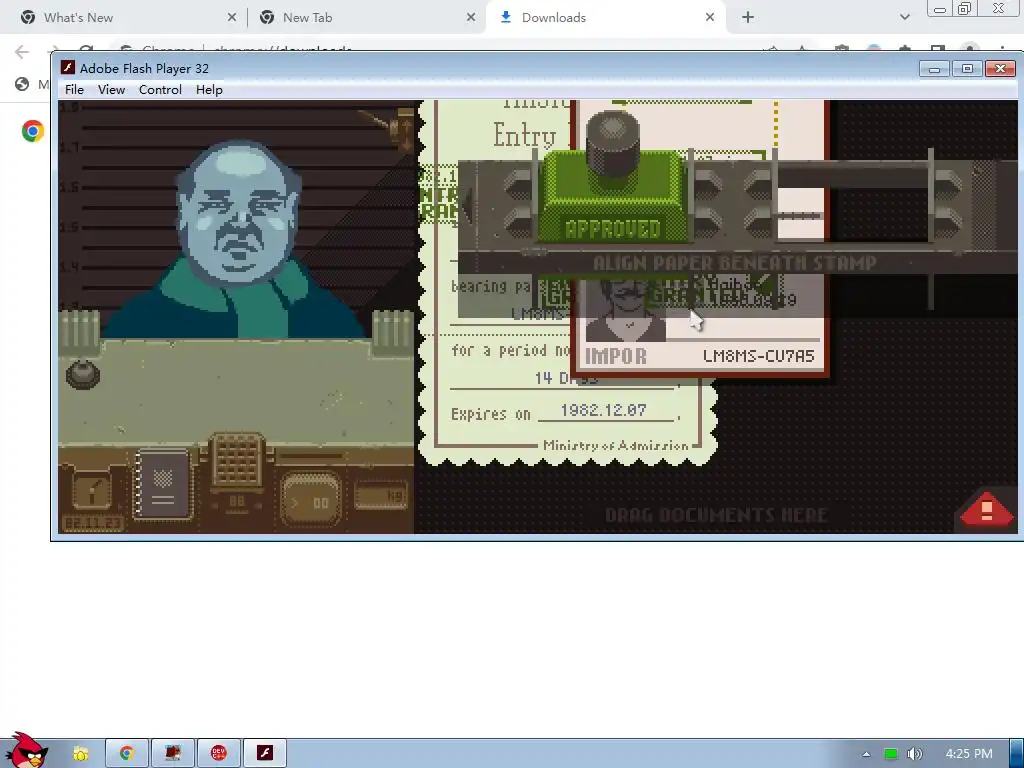Open the file explorer folder in the taskbar
1024x768 pixels.
pos(80,753)
